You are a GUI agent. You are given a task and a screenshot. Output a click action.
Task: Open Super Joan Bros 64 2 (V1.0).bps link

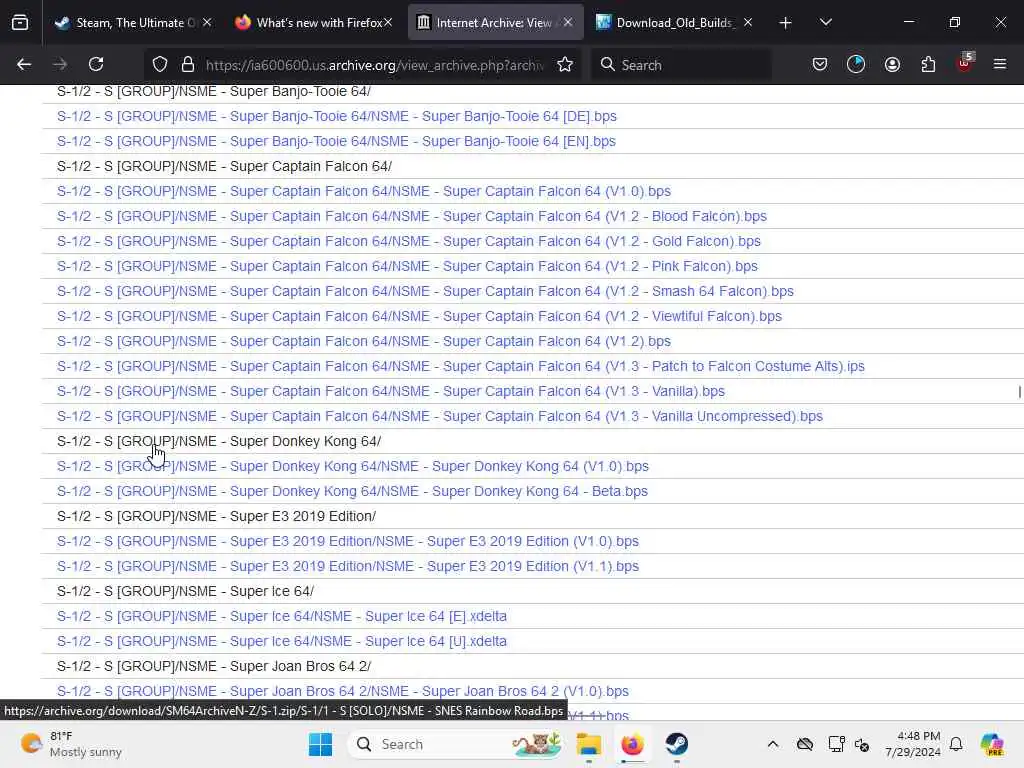342,692
